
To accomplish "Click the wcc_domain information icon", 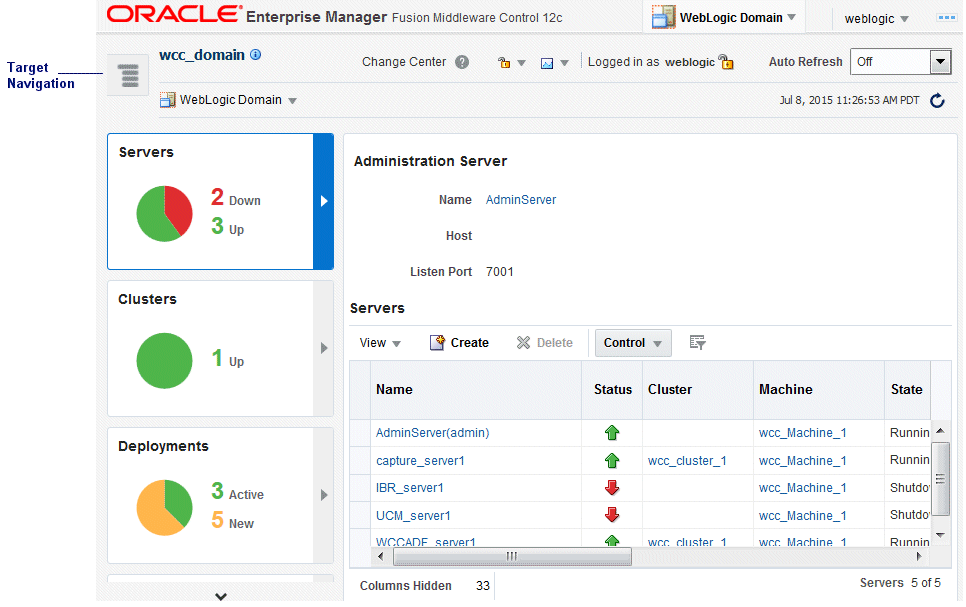I will pos(256,55).
